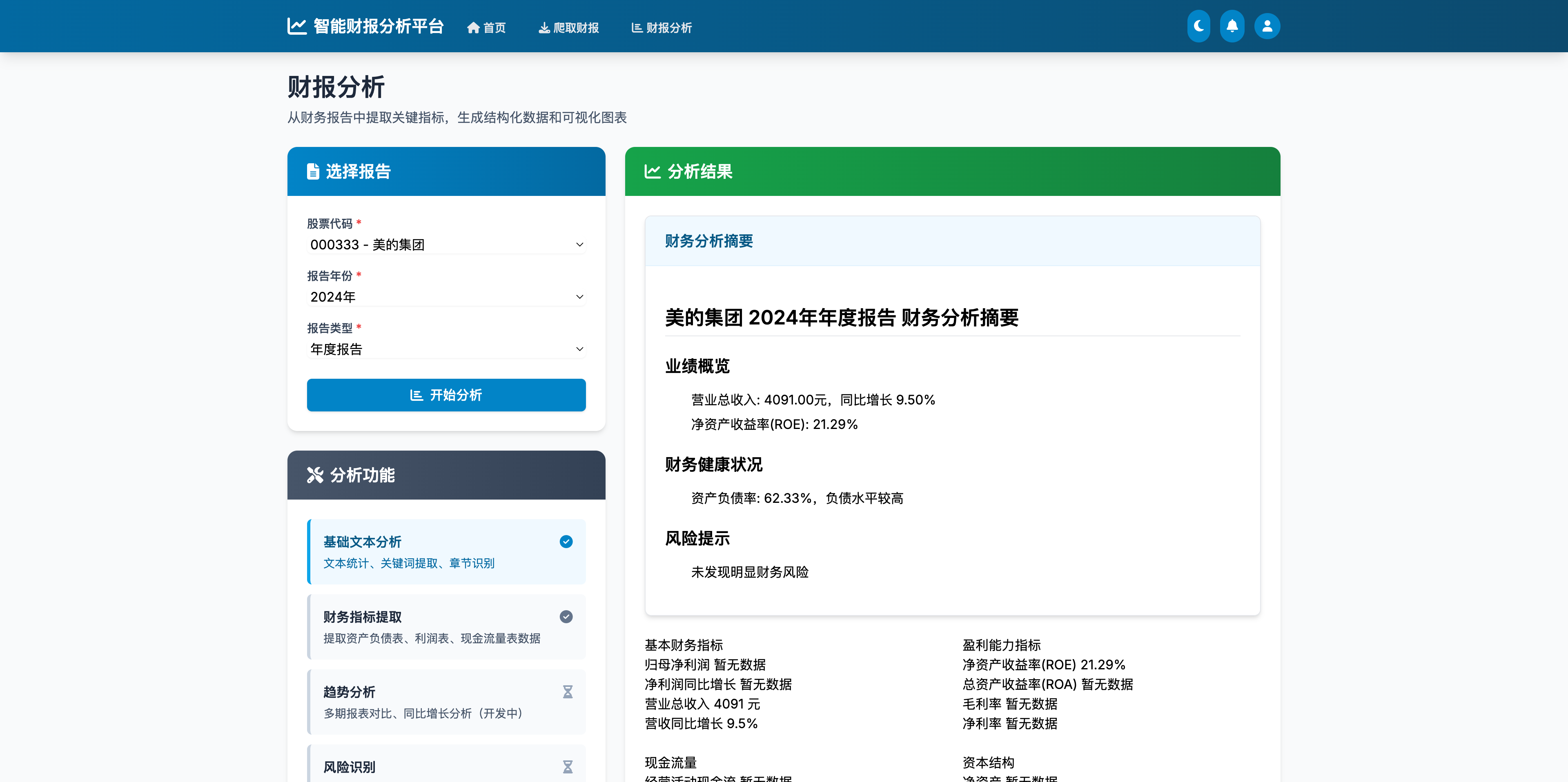The height and width of the screenshot is (782, 1568).
Task: Click 资本结构 label
Action: point(989,762)
